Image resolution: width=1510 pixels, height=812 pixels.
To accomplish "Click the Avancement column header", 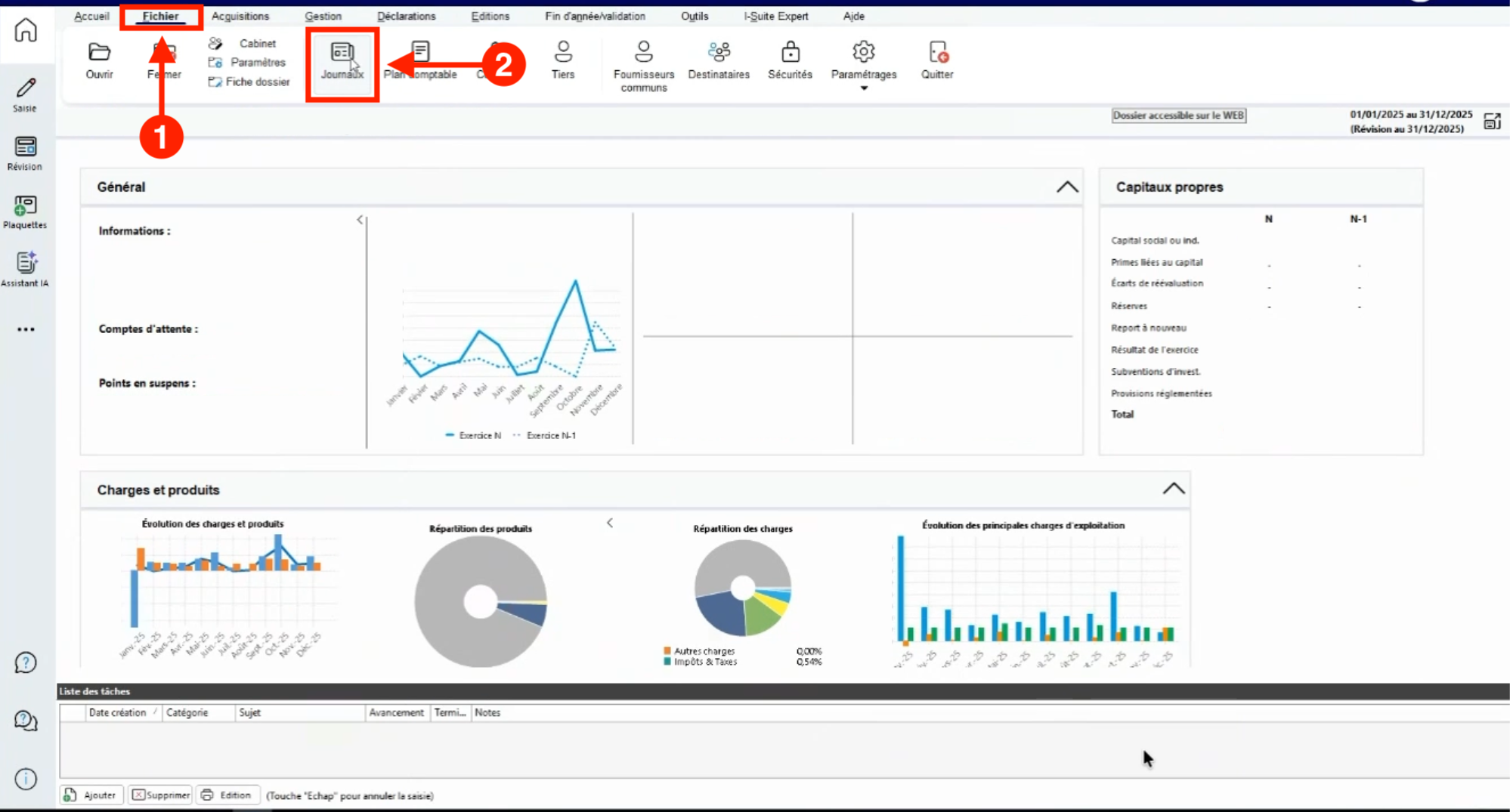I will point(397,712).
